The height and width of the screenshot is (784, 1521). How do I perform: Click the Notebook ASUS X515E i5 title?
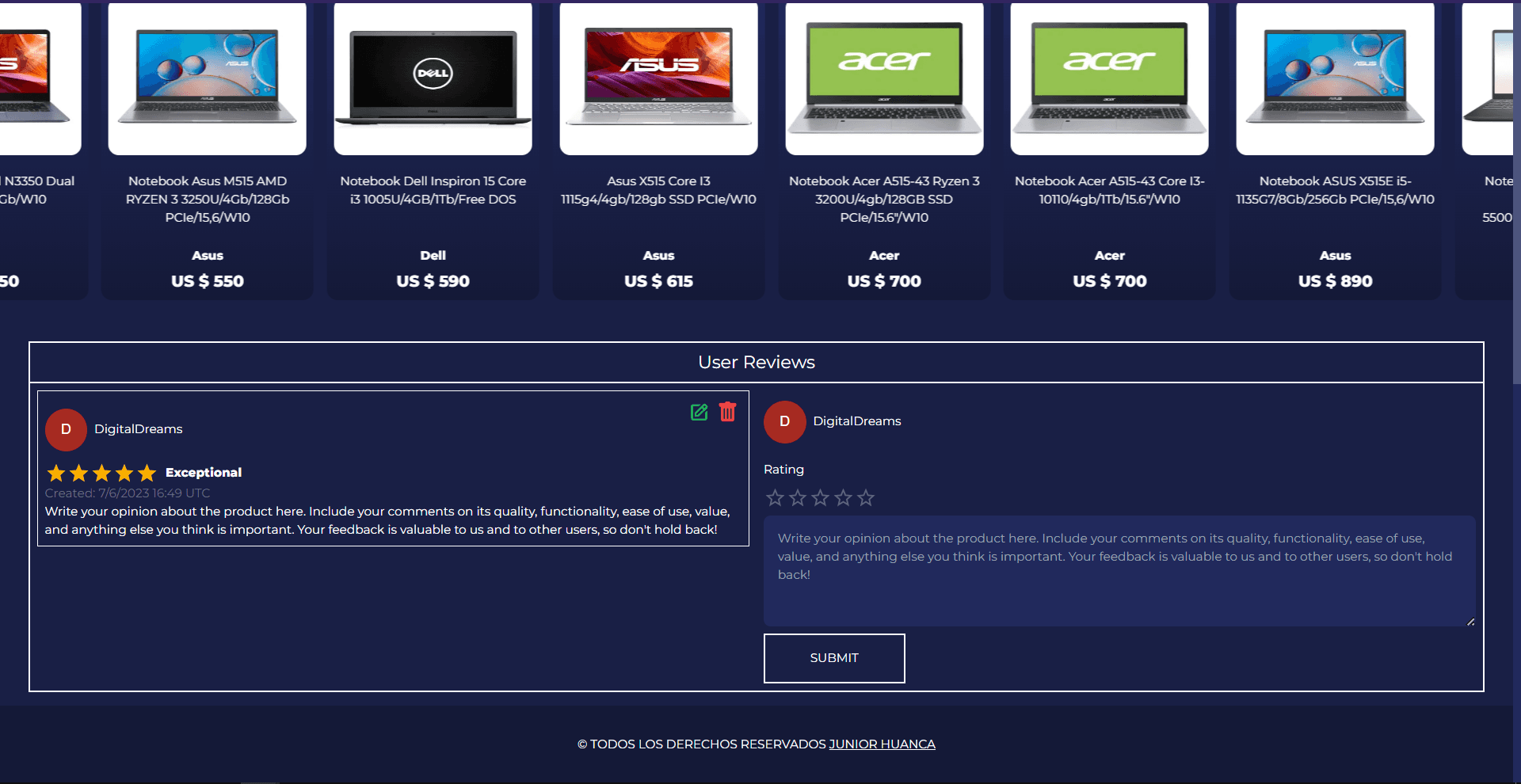click(1335, 190)
